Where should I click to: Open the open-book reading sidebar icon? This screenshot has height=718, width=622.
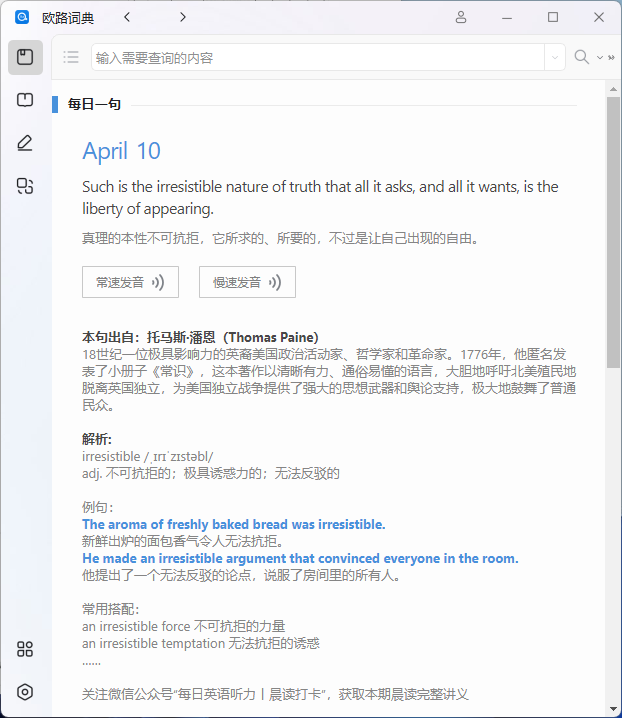pyautogui.click(x=25, y=100)
